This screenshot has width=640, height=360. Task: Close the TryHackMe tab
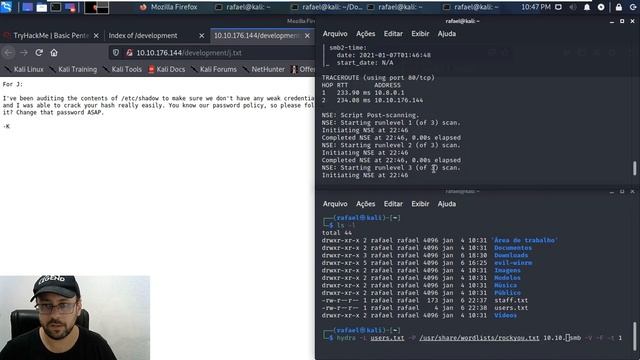pyautogui.click(x=96, y=36)
